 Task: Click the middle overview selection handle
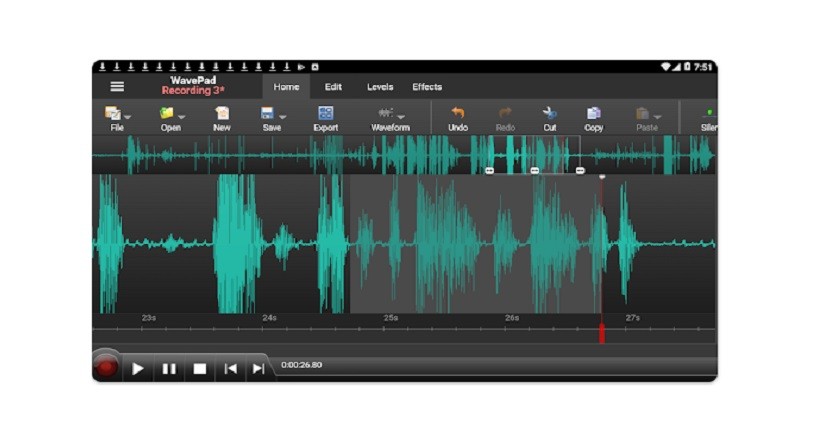(x=535, y=170)
